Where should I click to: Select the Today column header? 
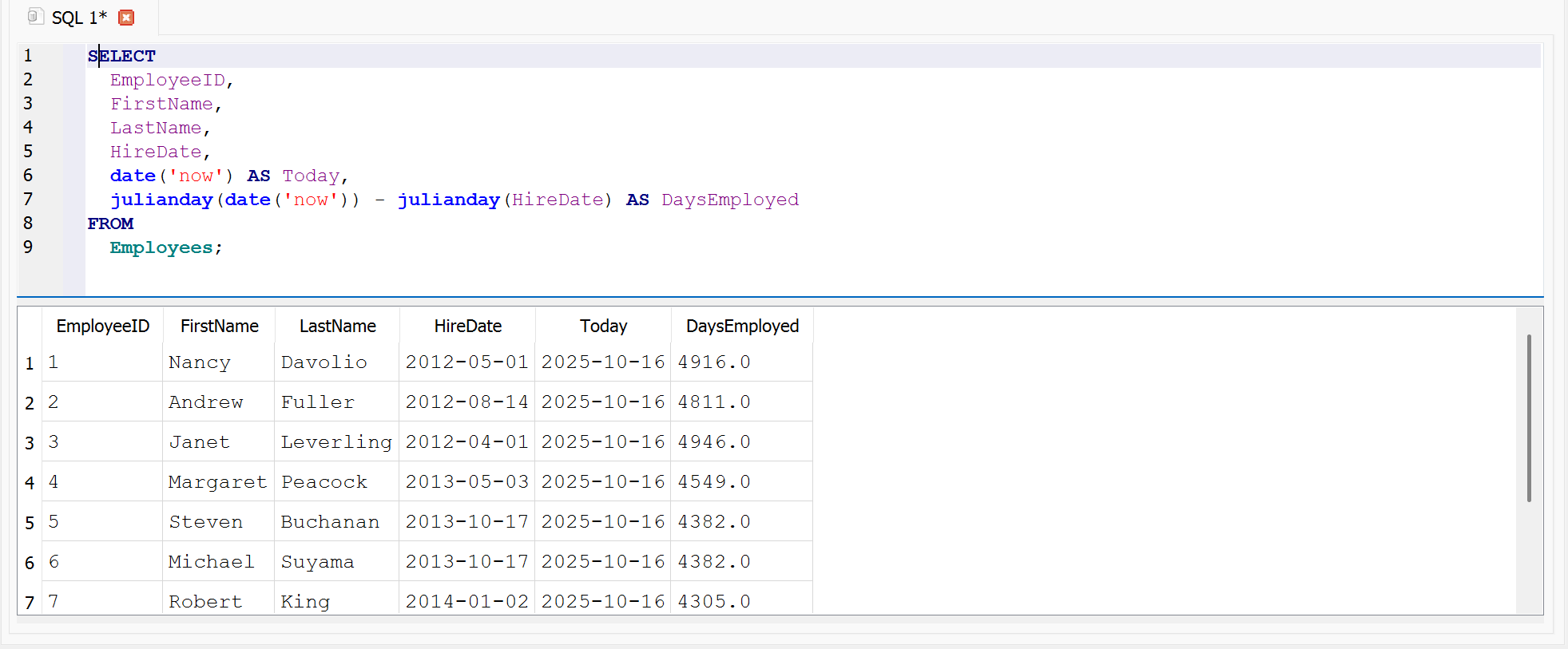[603, 326]
